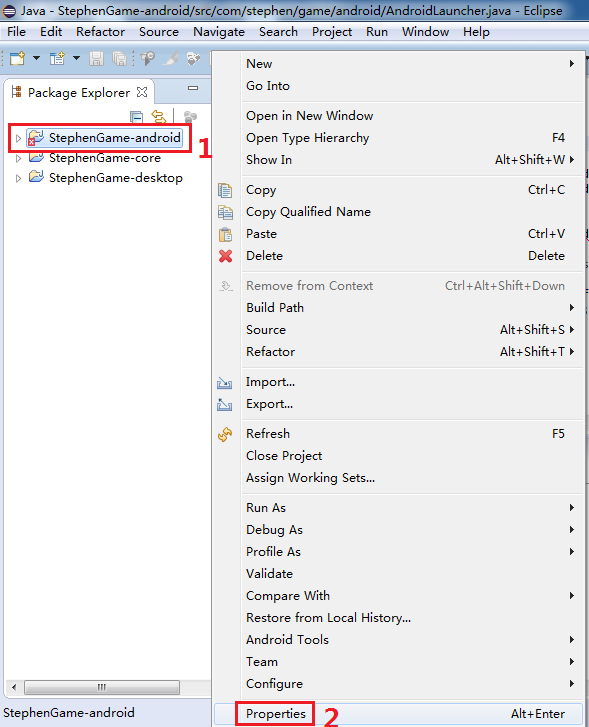Viewport: 589px width, 727px height.
Task: Open the Navigate menu in menu bar
Action: tap(219, 32)
